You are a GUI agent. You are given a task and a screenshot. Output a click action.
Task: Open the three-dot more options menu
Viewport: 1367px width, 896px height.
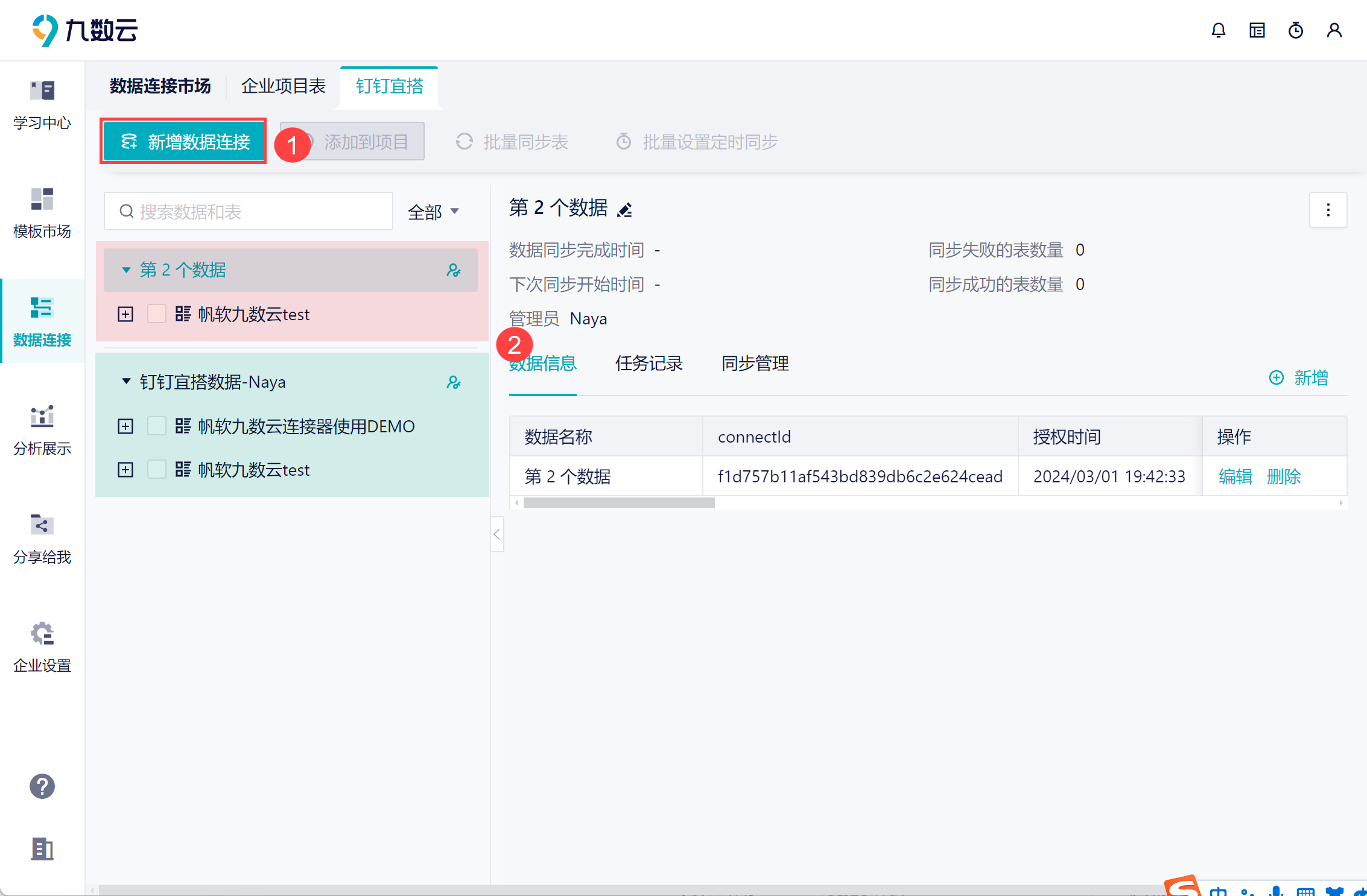tap(1328, 210)
